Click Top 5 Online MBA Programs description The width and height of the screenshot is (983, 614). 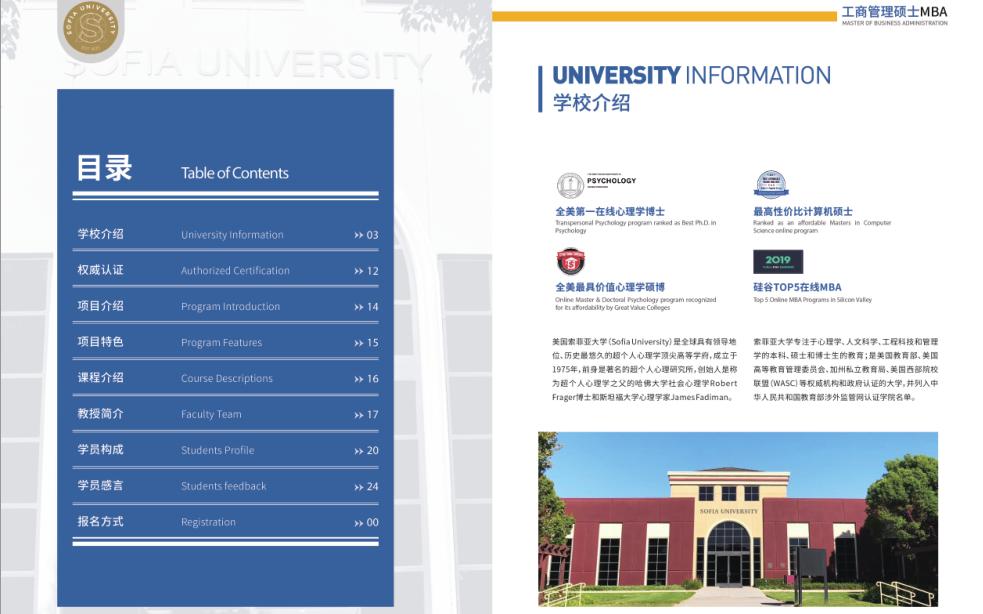(812, 300)
